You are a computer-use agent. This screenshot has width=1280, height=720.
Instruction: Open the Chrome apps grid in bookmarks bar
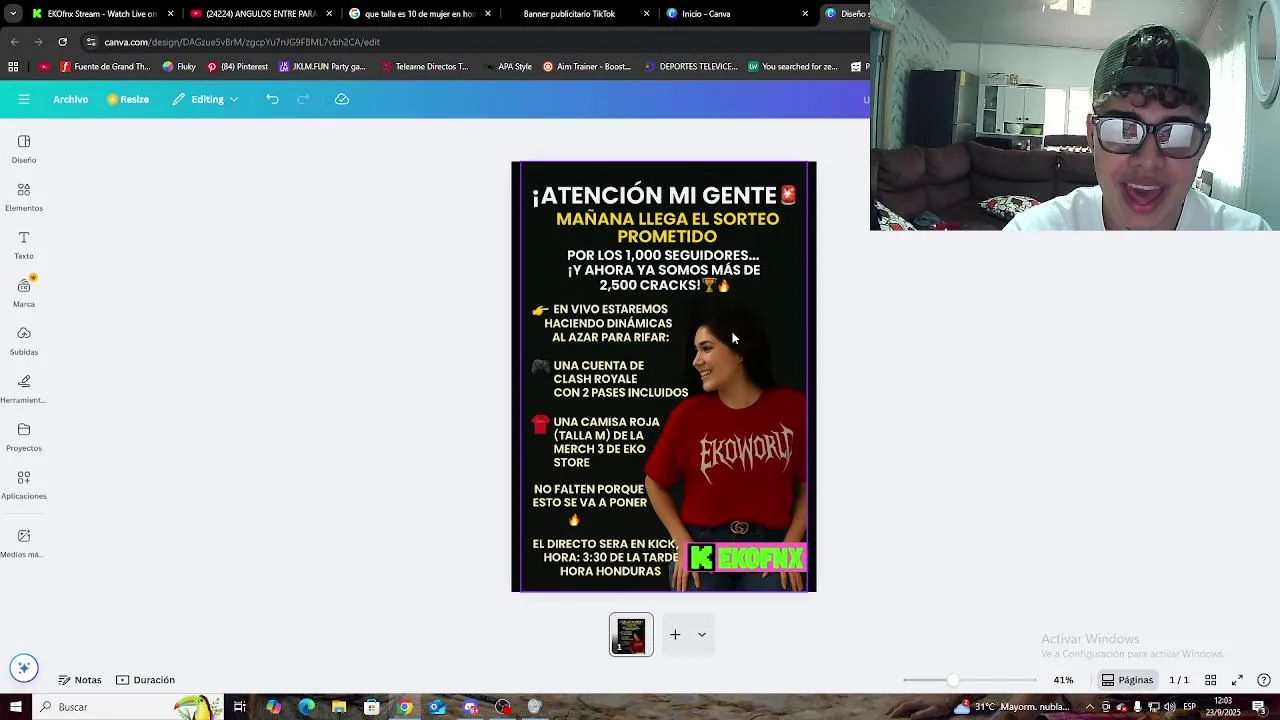[x=13, y=67]
